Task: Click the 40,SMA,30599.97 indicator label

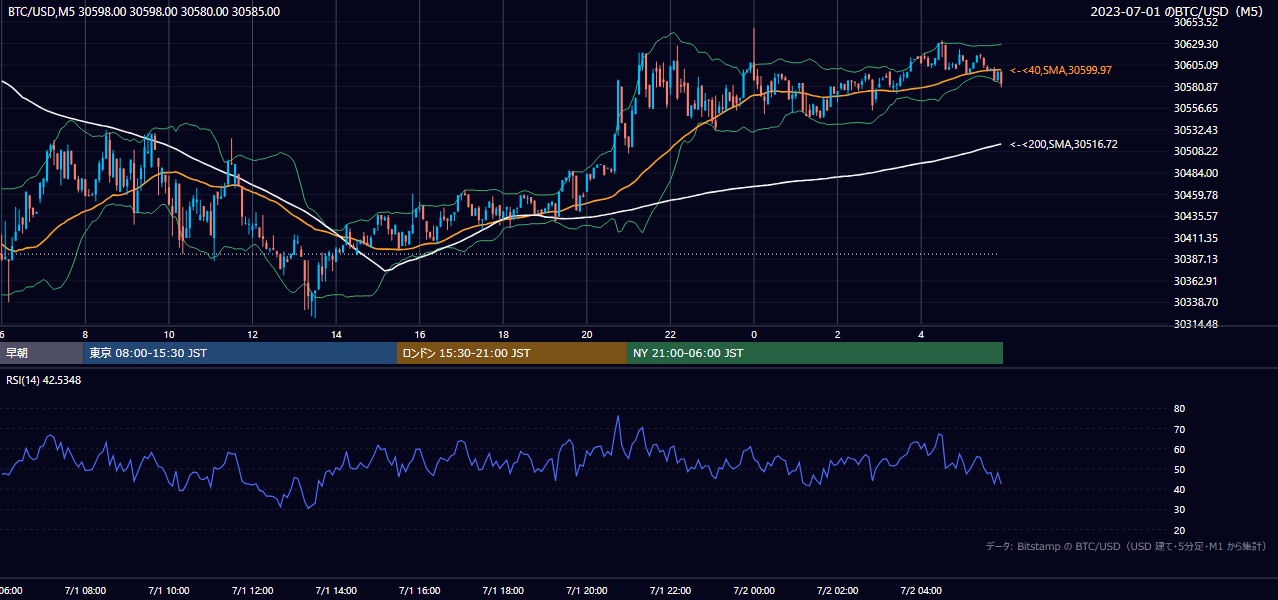Action: [x=1061, y=71]
